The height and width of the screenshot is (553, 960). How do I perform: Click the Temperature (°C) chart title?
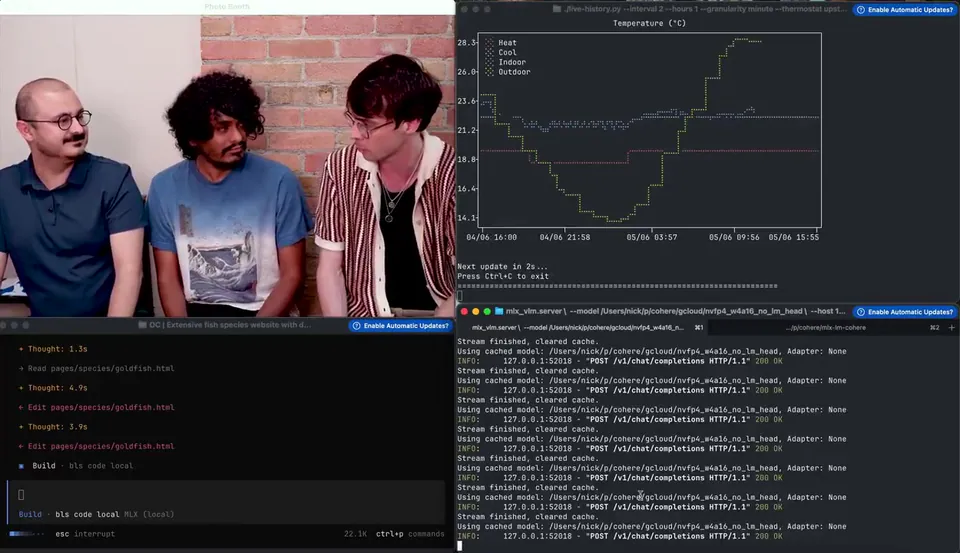(x=650, y=23)
